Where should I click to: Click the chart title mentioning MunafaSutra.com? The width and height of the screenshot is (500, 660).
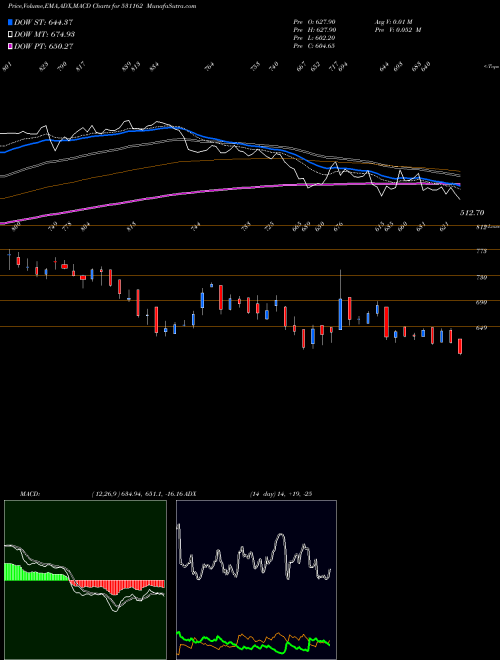click(x=102, y=6)
